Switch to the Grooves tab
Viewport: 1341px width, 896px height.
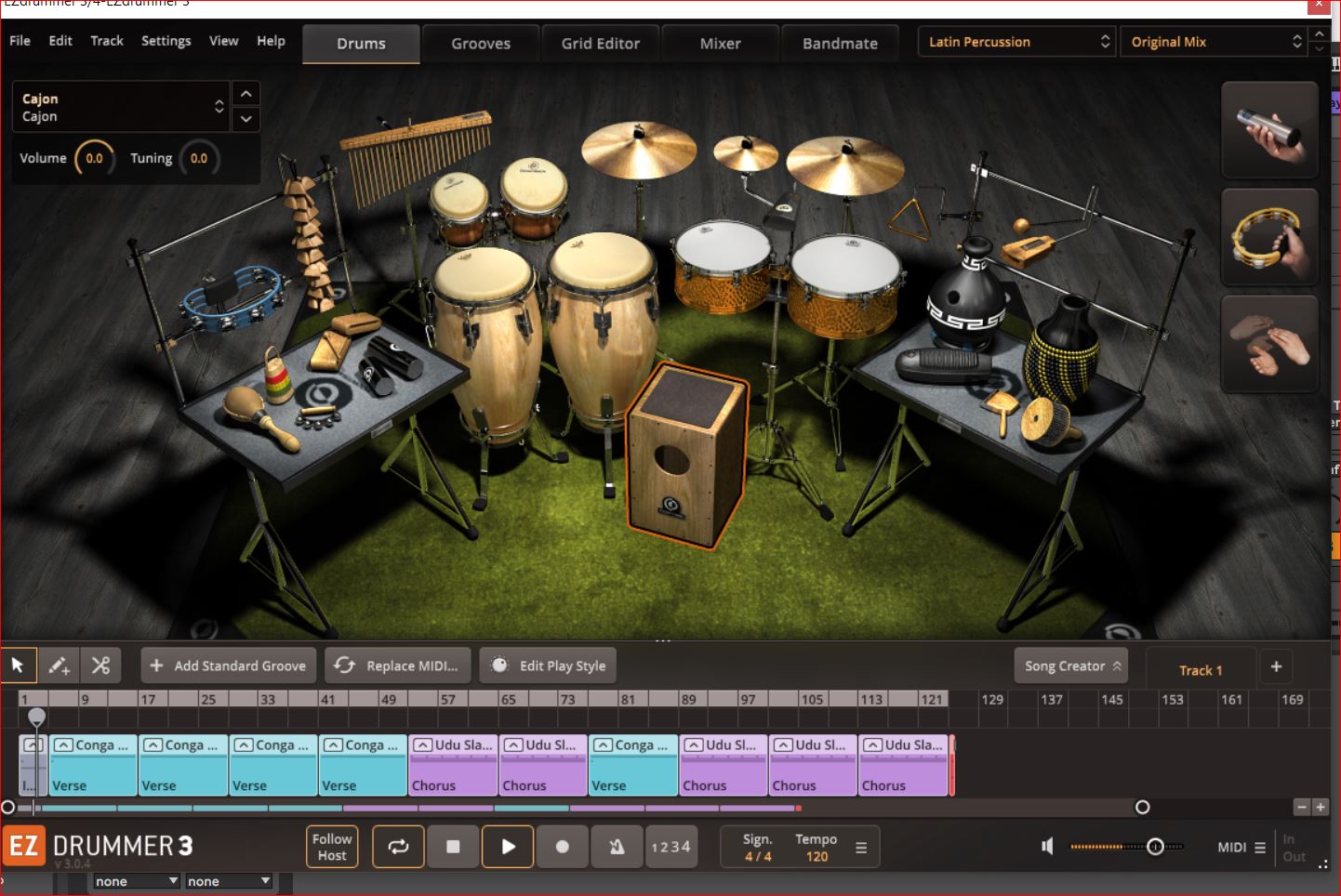click(481, 44)
